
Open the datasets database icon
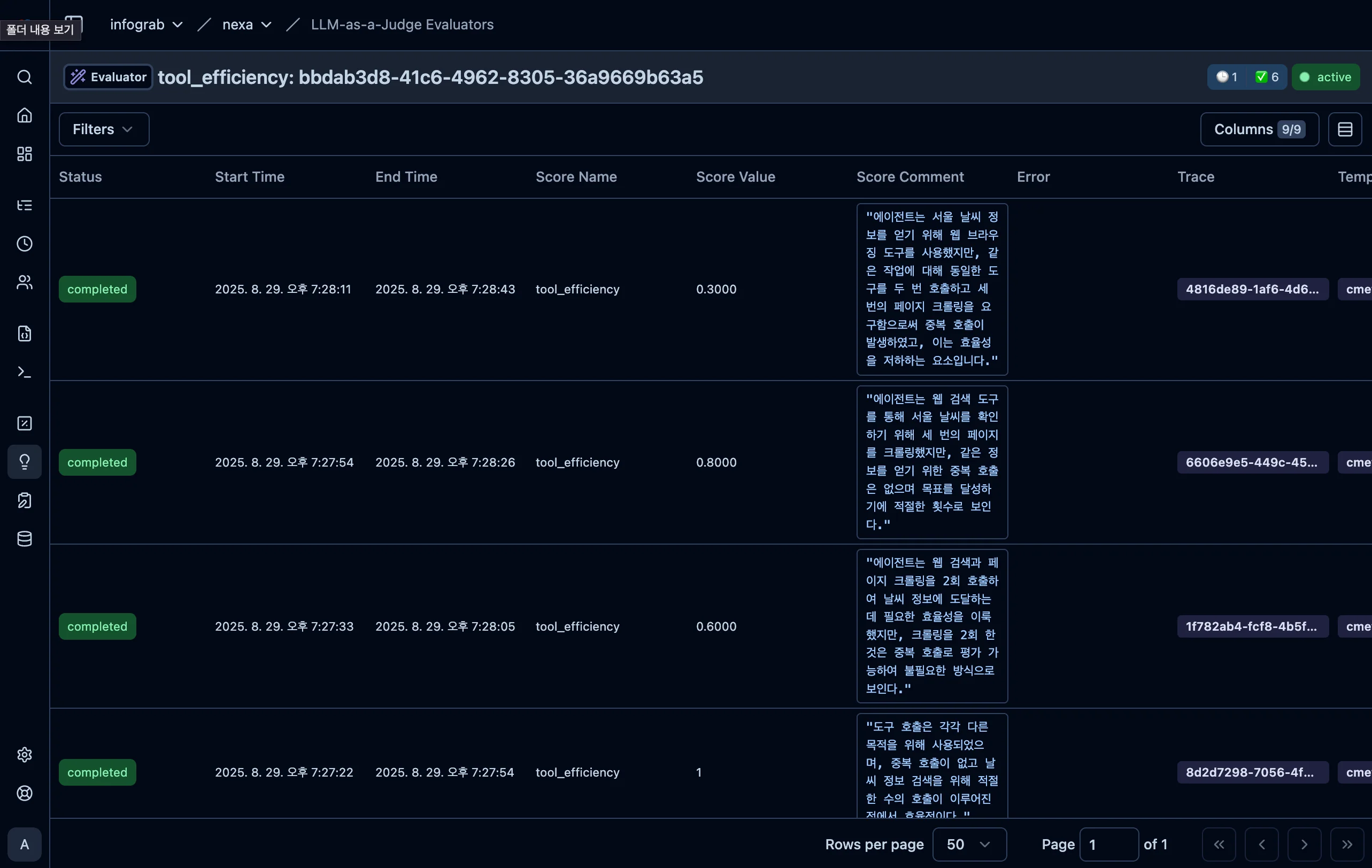[25, 539]
